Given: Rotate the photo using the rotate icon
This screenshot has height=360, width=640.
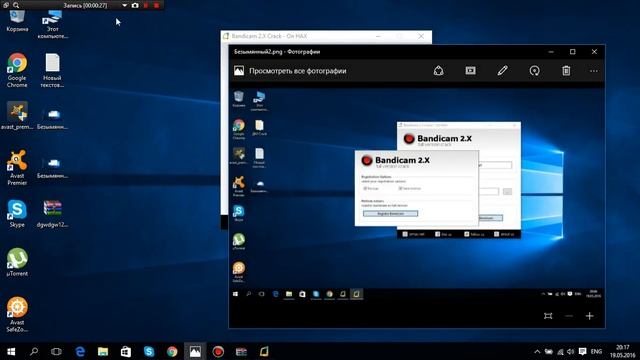Looking at the screenshot, I should pos(534,71).
